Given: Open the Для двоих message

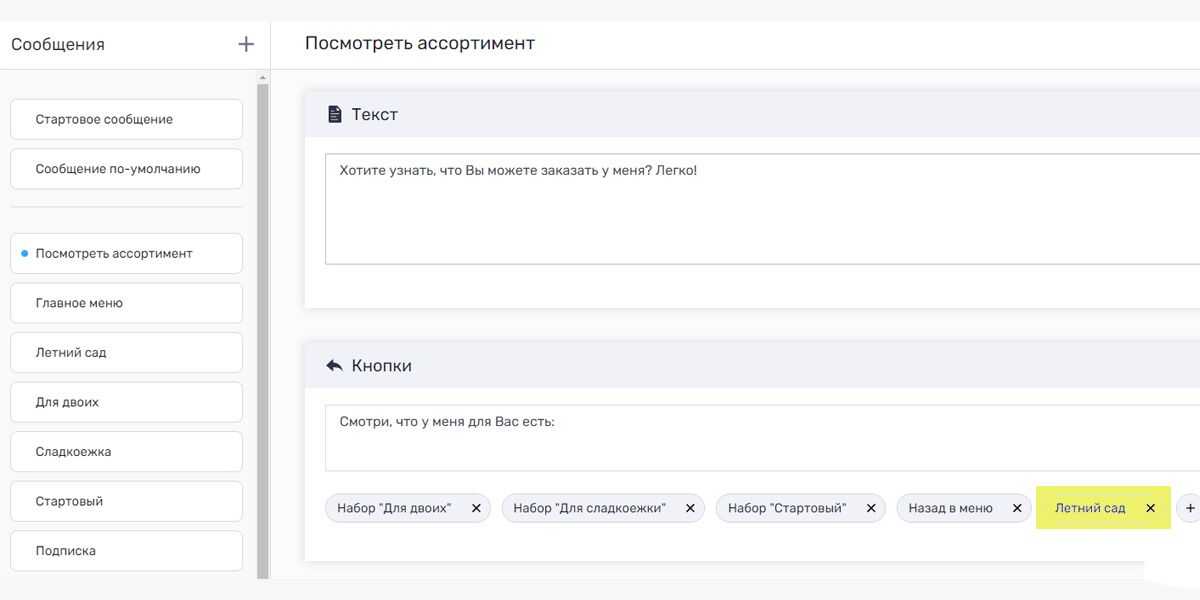Looking at the screenshot, I should pyautogui.click(x=126, y=402).
